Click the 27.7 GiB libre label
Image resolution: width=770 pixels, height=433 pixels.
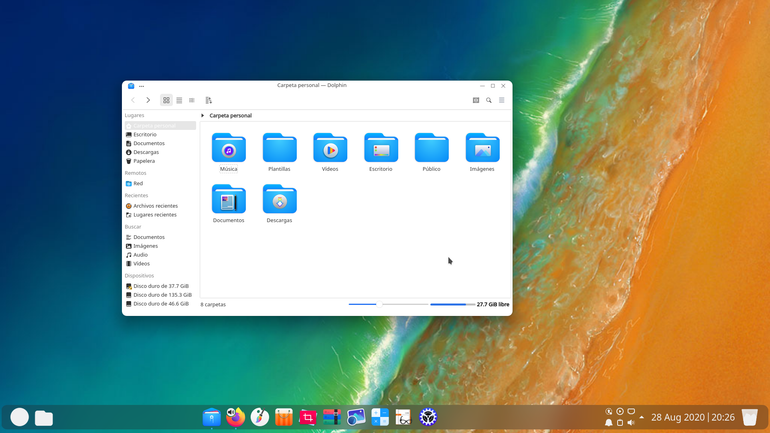[x=493, y=304]
